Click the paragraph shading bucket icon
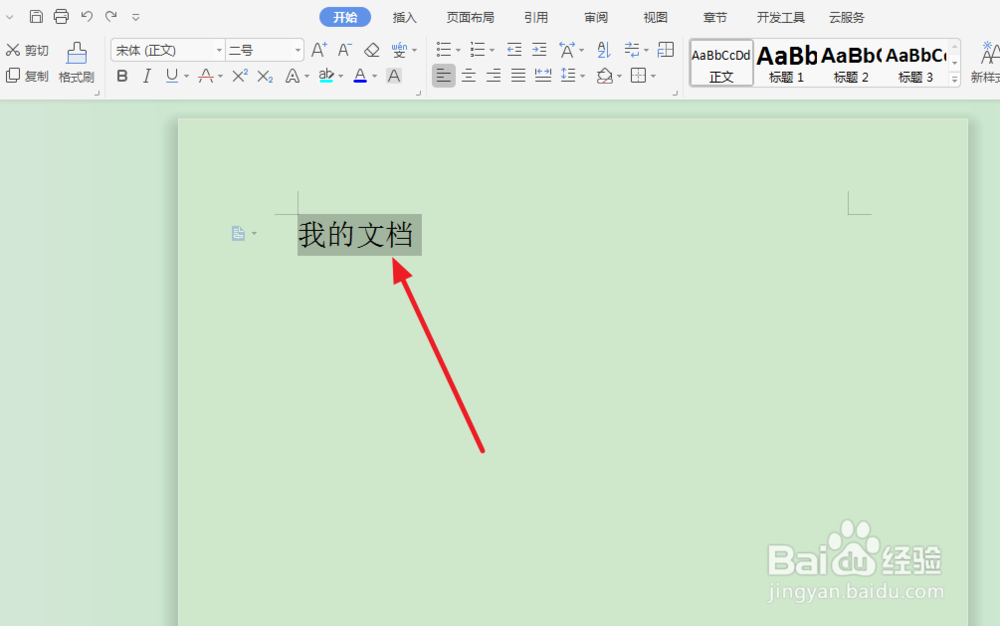 point(604,76)
